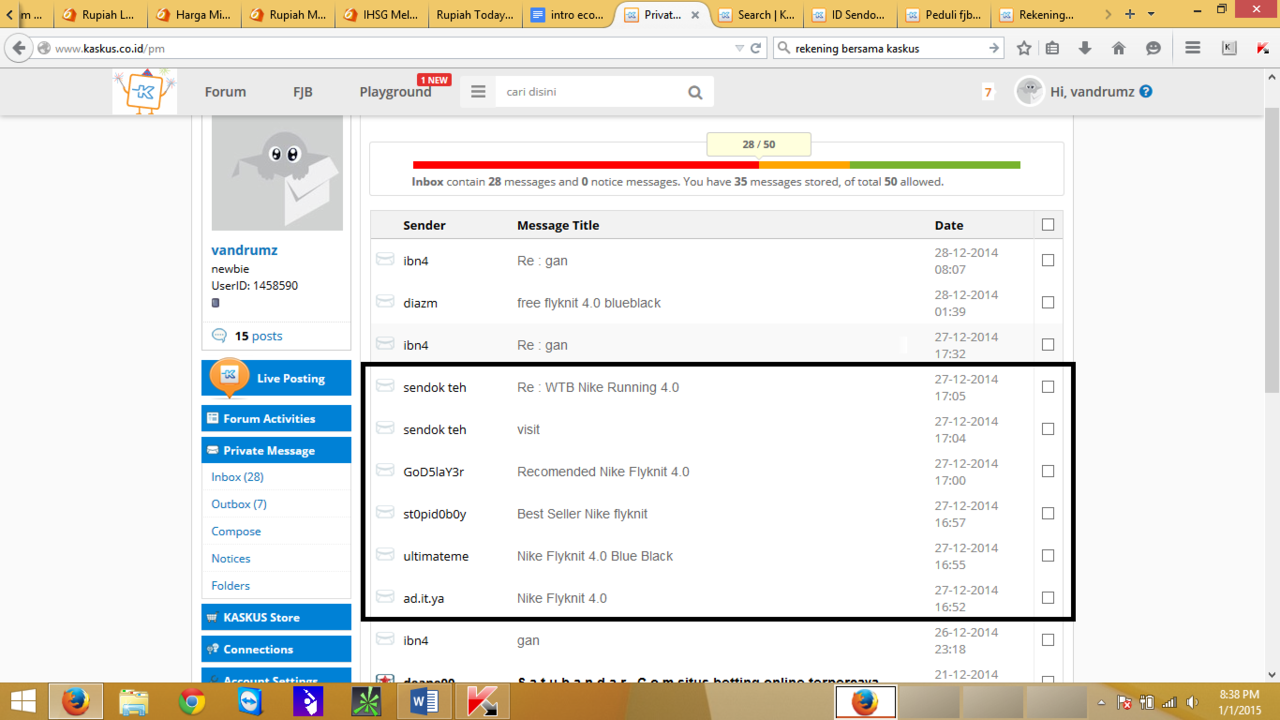Go back with the browser Back arrow
This screenshot has width=1280, height=720.
point(19,48)
